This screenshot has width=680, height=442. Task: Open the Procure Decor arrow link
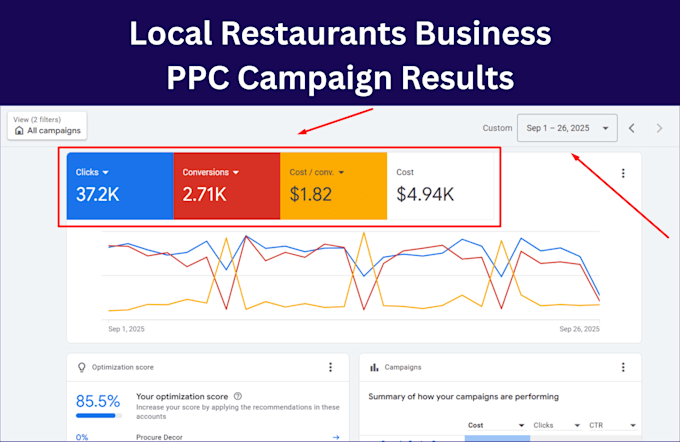(336, 437)
